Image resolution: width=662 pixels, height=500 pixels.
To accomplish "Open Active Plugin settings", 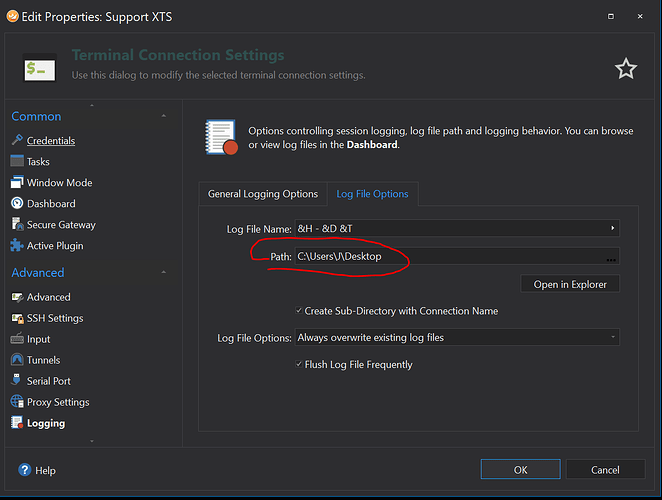I will pyautogui.click(x=55, y=246).
